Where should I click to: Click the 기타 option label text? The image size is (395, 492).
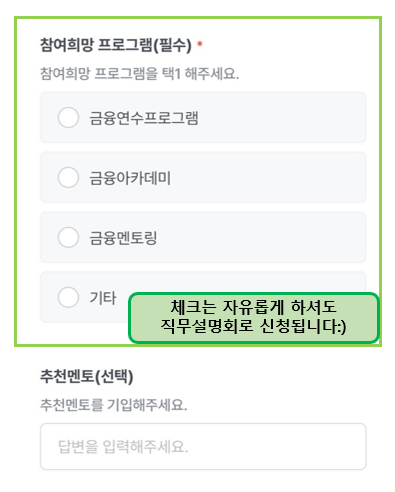click(103, 298)
